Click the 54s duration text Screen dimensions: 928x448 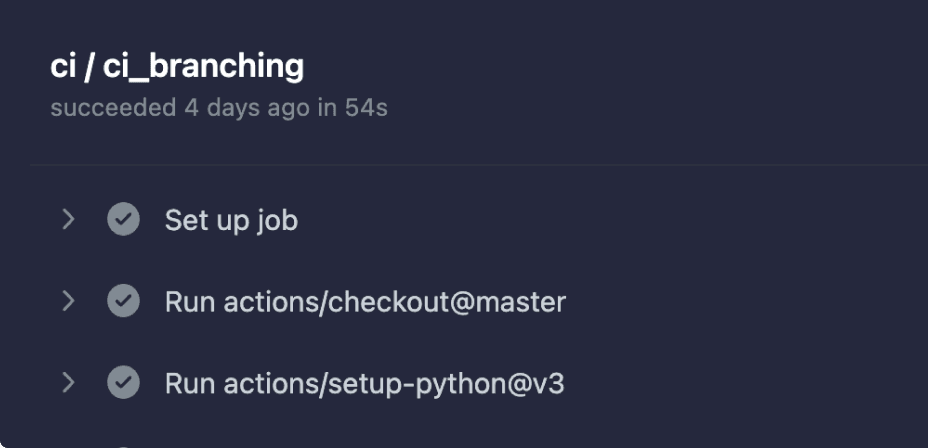point(366,108)
